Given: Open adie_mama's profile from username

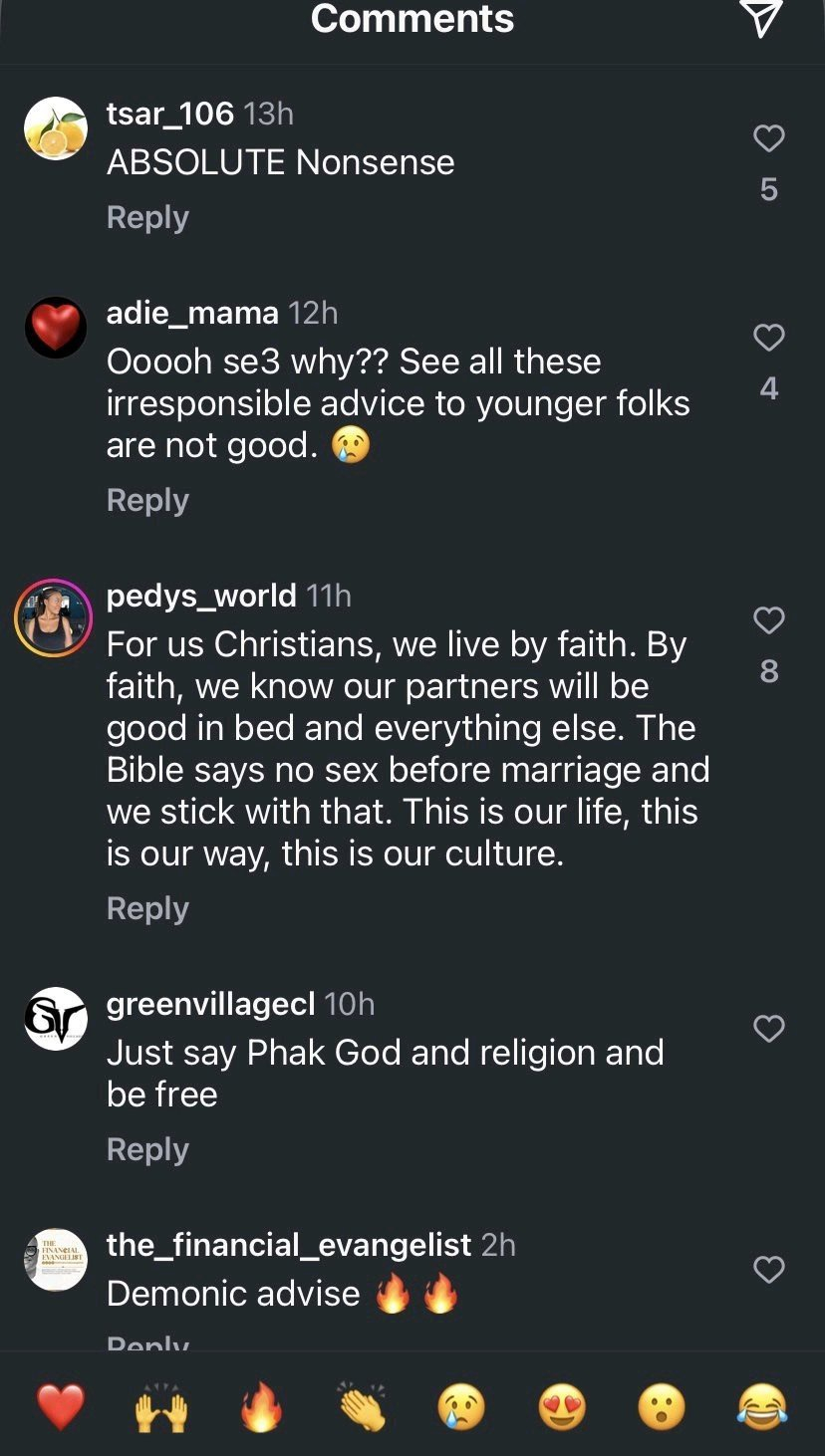Looking at the screenshot, I should pos(192,313).
